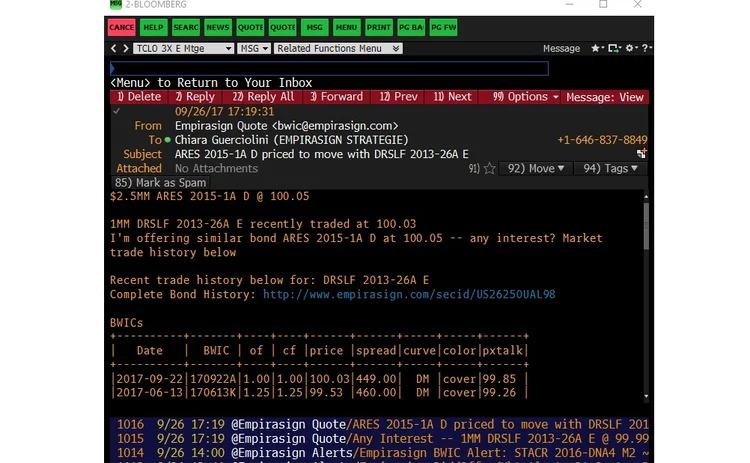Star the message with 91) star
This screenshot has height=463, width=750.
coord(490,168)
